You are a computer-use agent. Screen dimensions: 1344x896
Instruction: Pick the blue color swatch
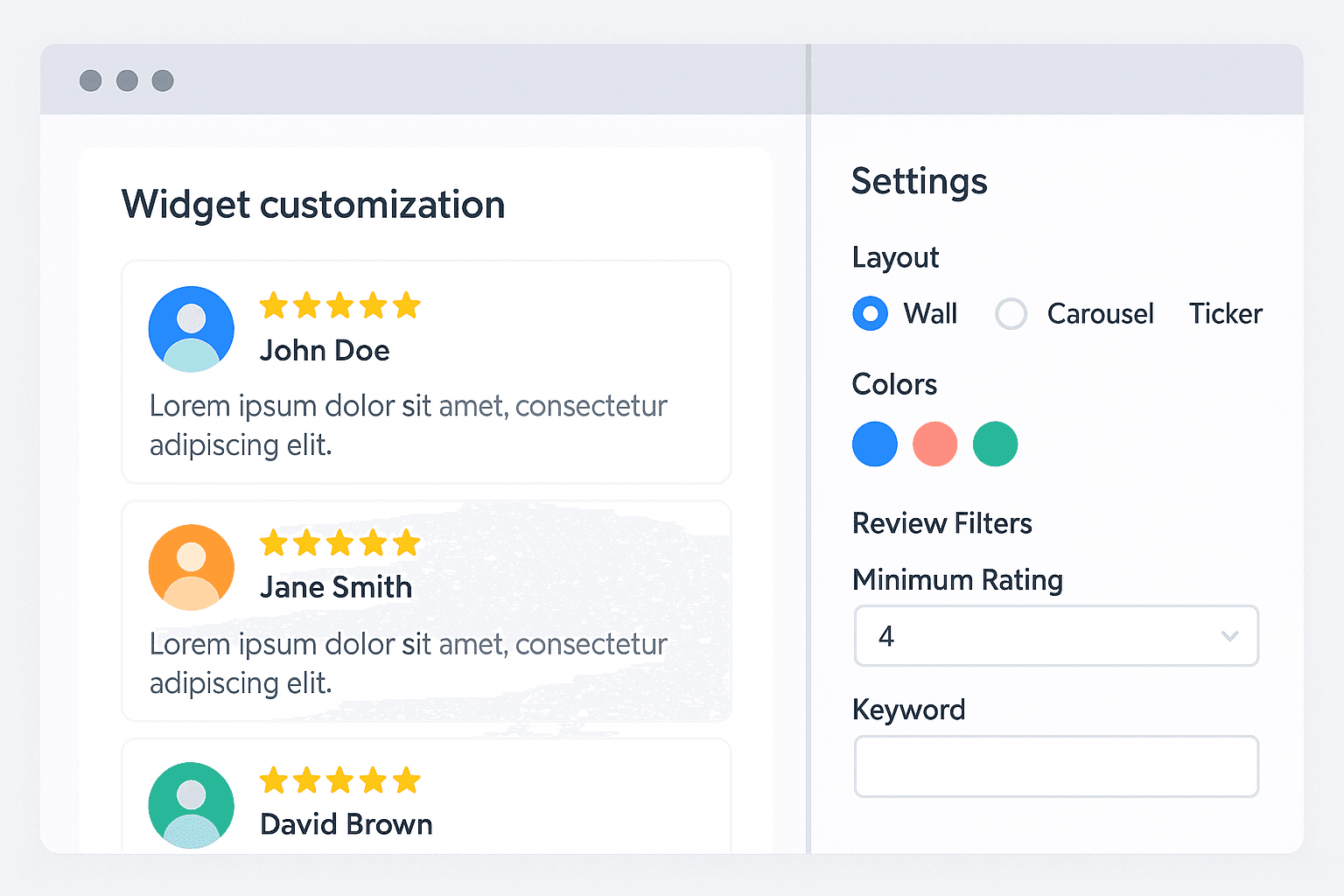pos(875,444)
